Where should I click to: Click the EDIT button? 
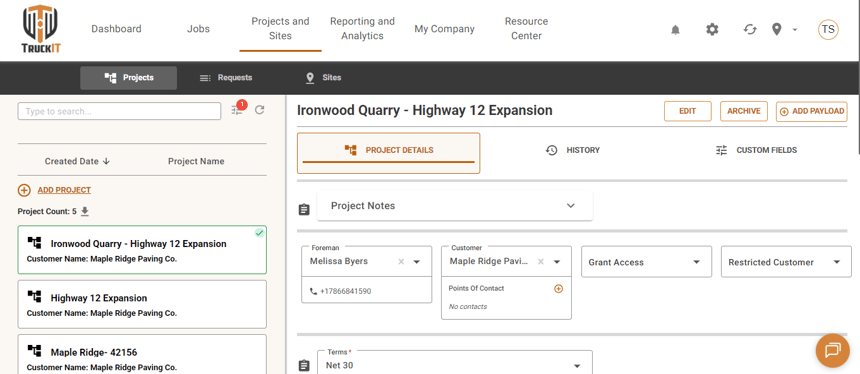click(x=688, y=111)
